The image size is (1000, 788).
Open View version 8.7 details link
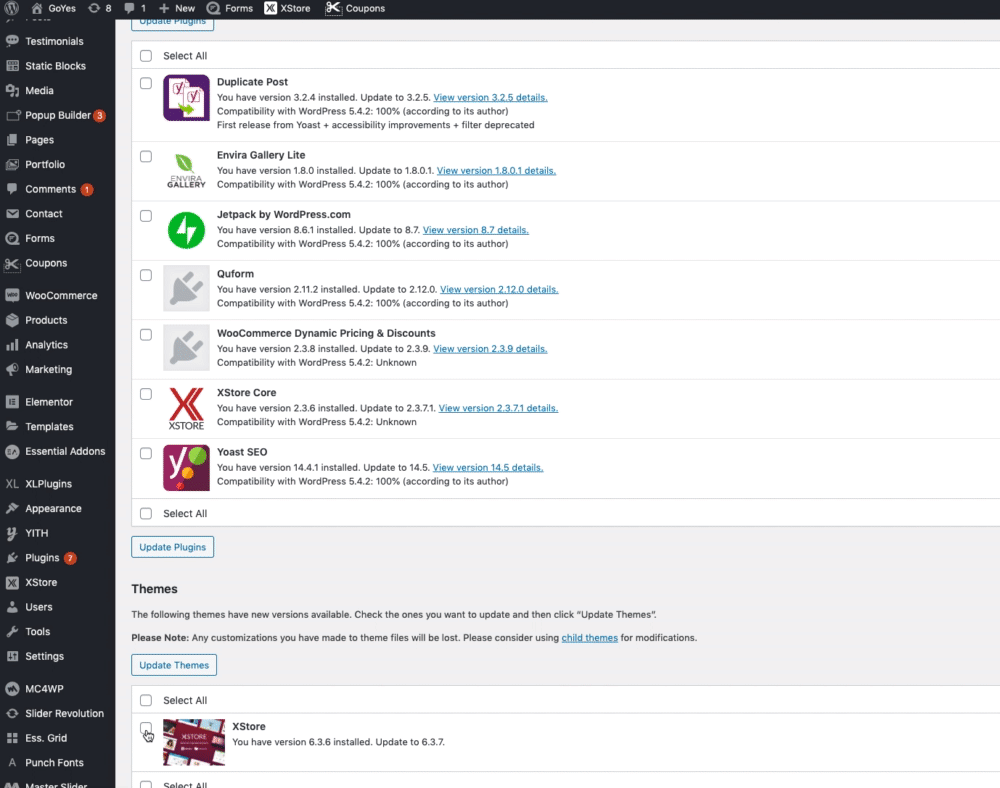tap(475, 230)
